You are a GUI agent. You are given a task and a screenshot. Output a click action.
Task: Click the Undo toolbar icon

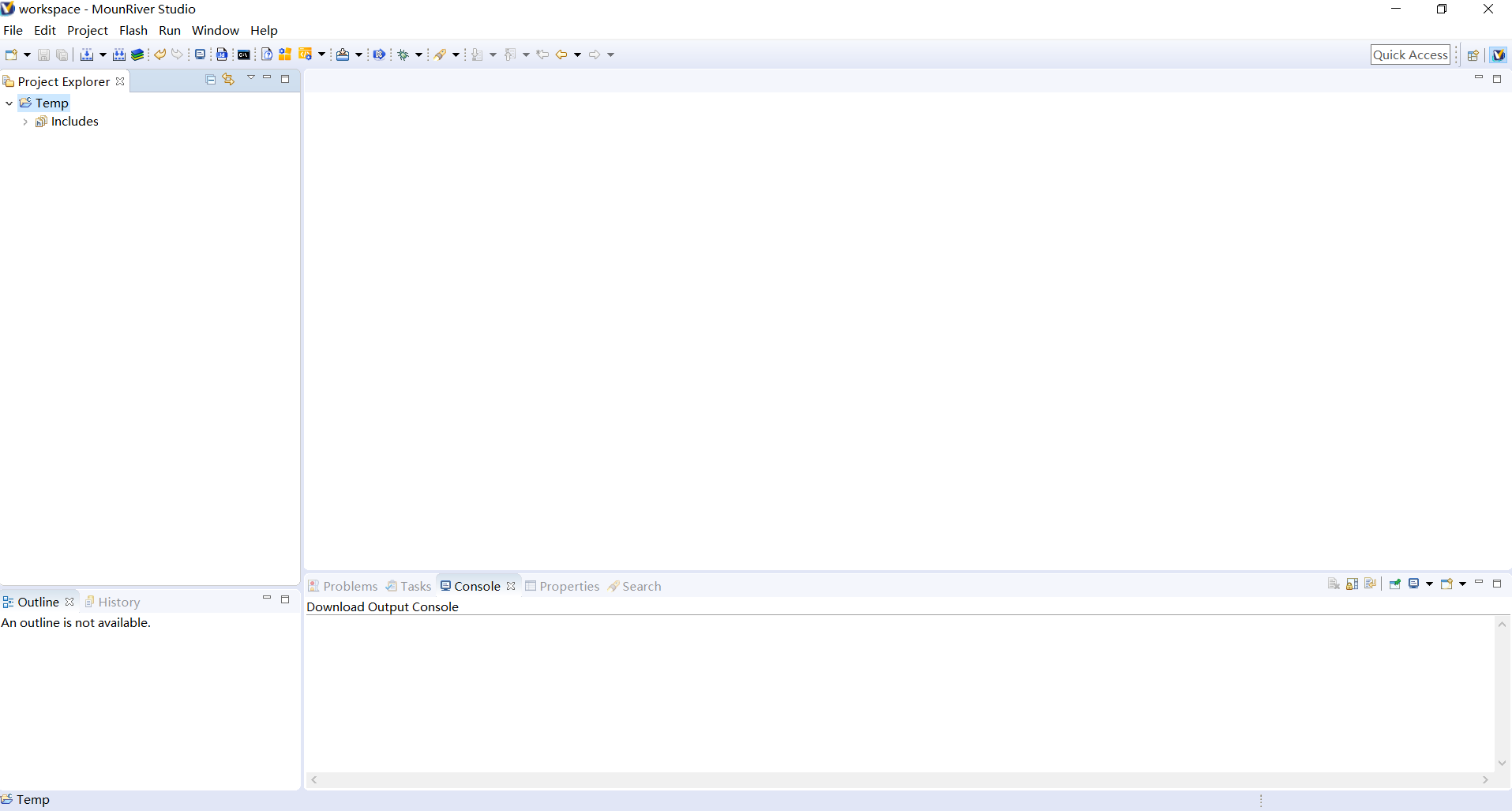tap(160, 54)
